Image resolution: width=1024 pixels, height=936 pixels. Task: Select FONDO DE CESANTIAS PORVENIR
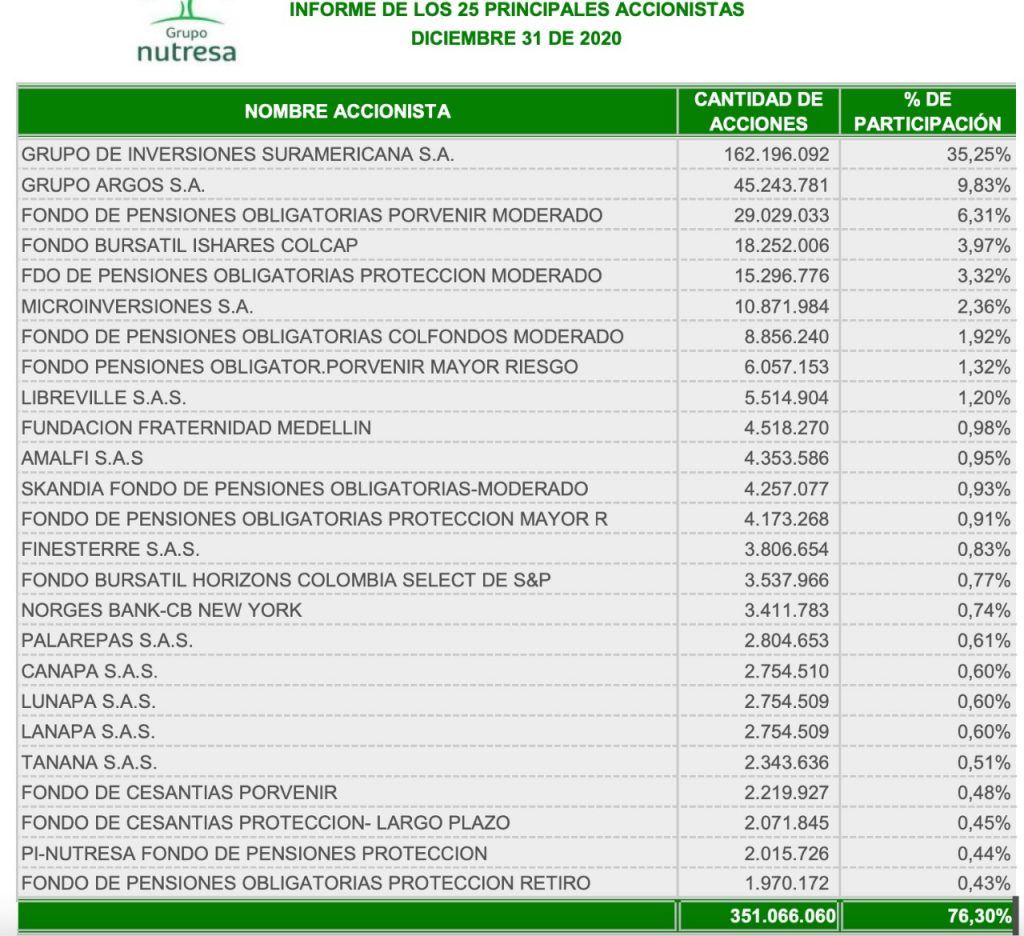(x=179, y=792)
